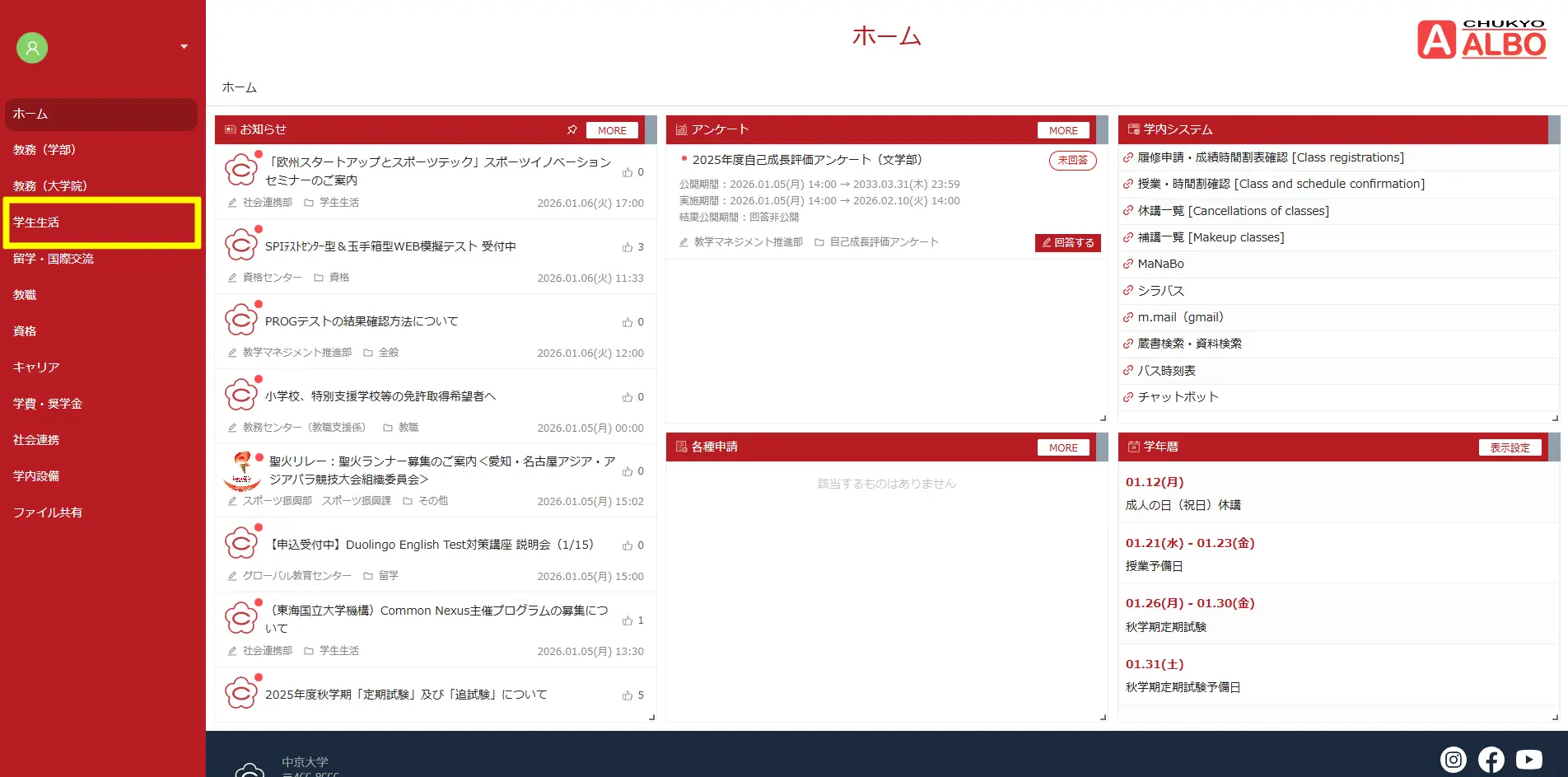Click the 回答する button for survey
Screen dimensions: 1568x777
[x=1067, y=243]
